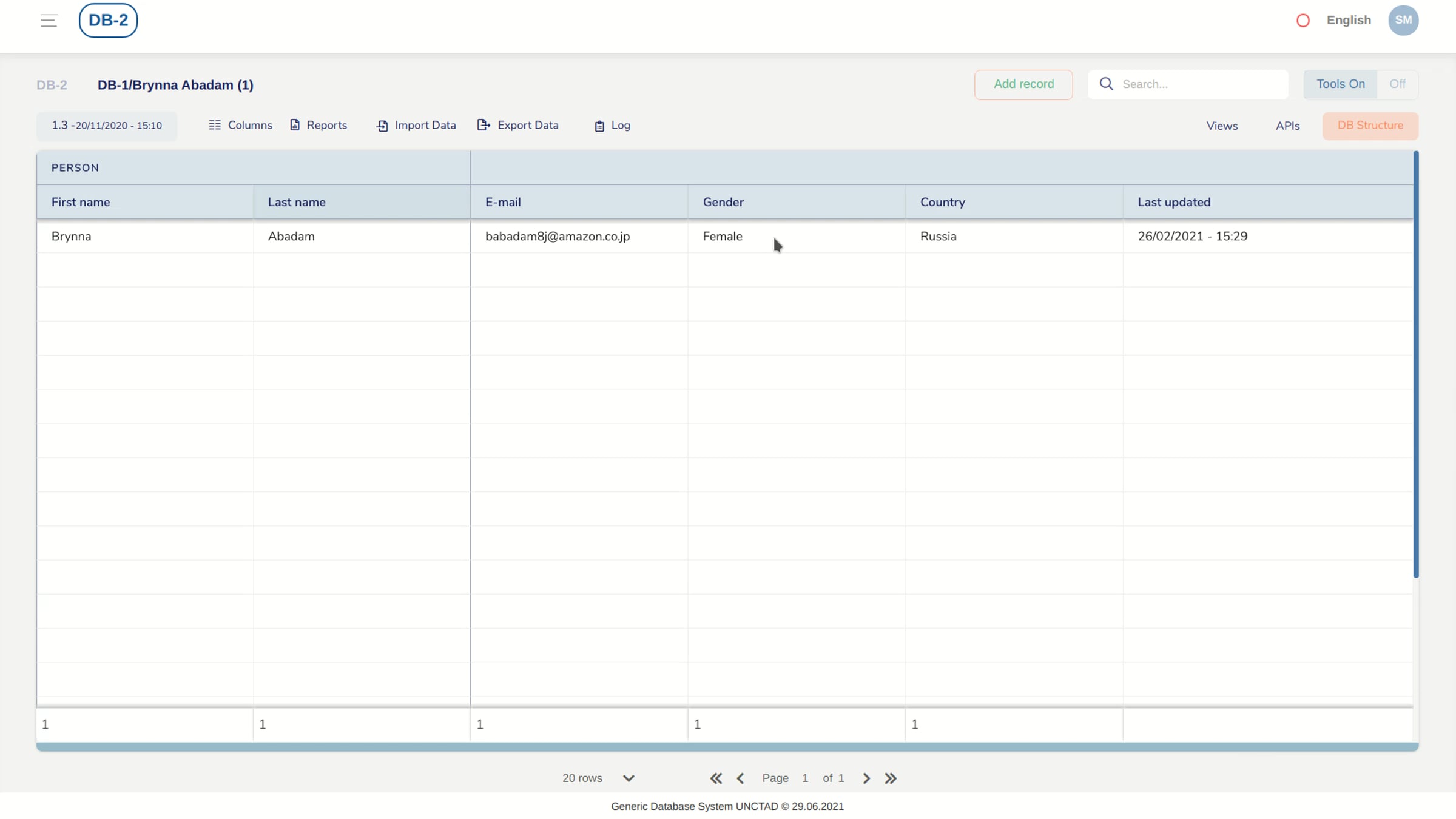Turn Tools On
This screenshot has height=819, width=1456.
click(1341, 84)
